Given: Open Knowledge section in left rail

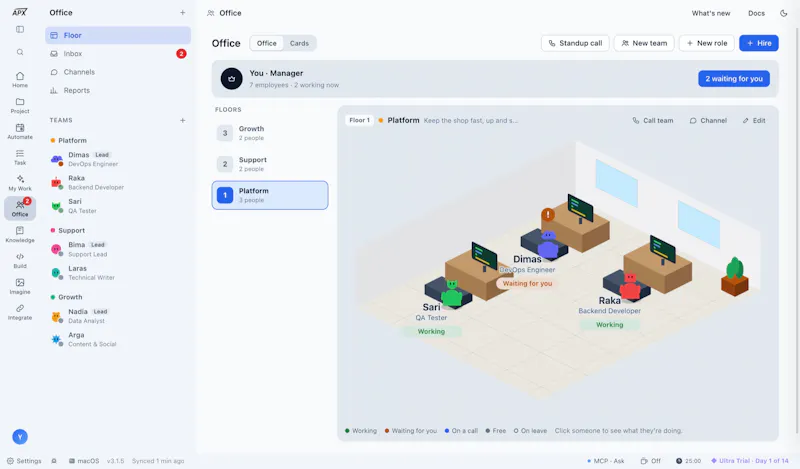Looking at the screenshot, I should pos(20,234).
